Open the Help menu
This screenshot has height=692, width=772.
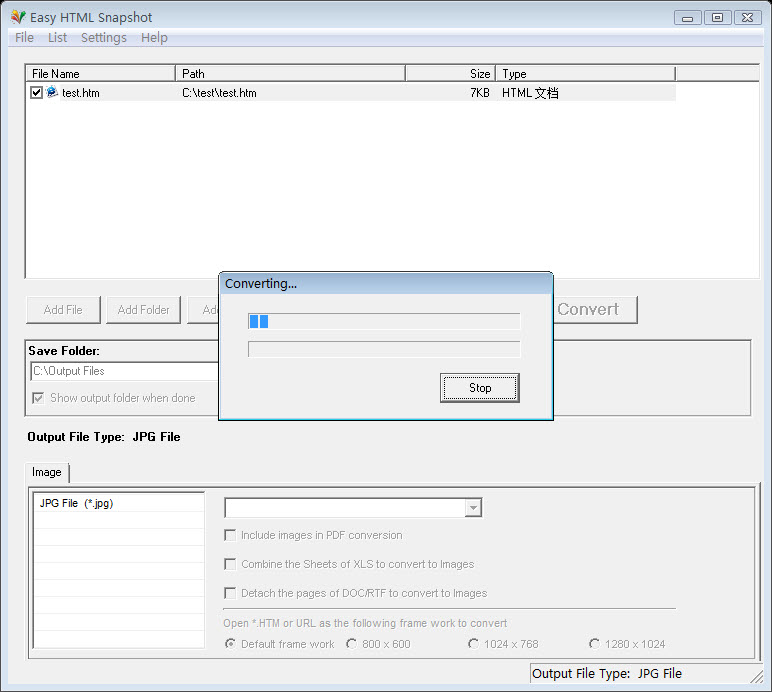click(x=154, y=37)
